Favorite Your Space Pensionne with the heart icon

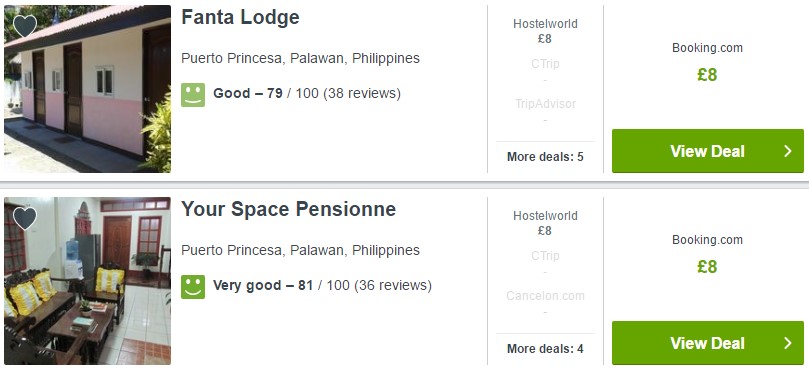point(25,218)
